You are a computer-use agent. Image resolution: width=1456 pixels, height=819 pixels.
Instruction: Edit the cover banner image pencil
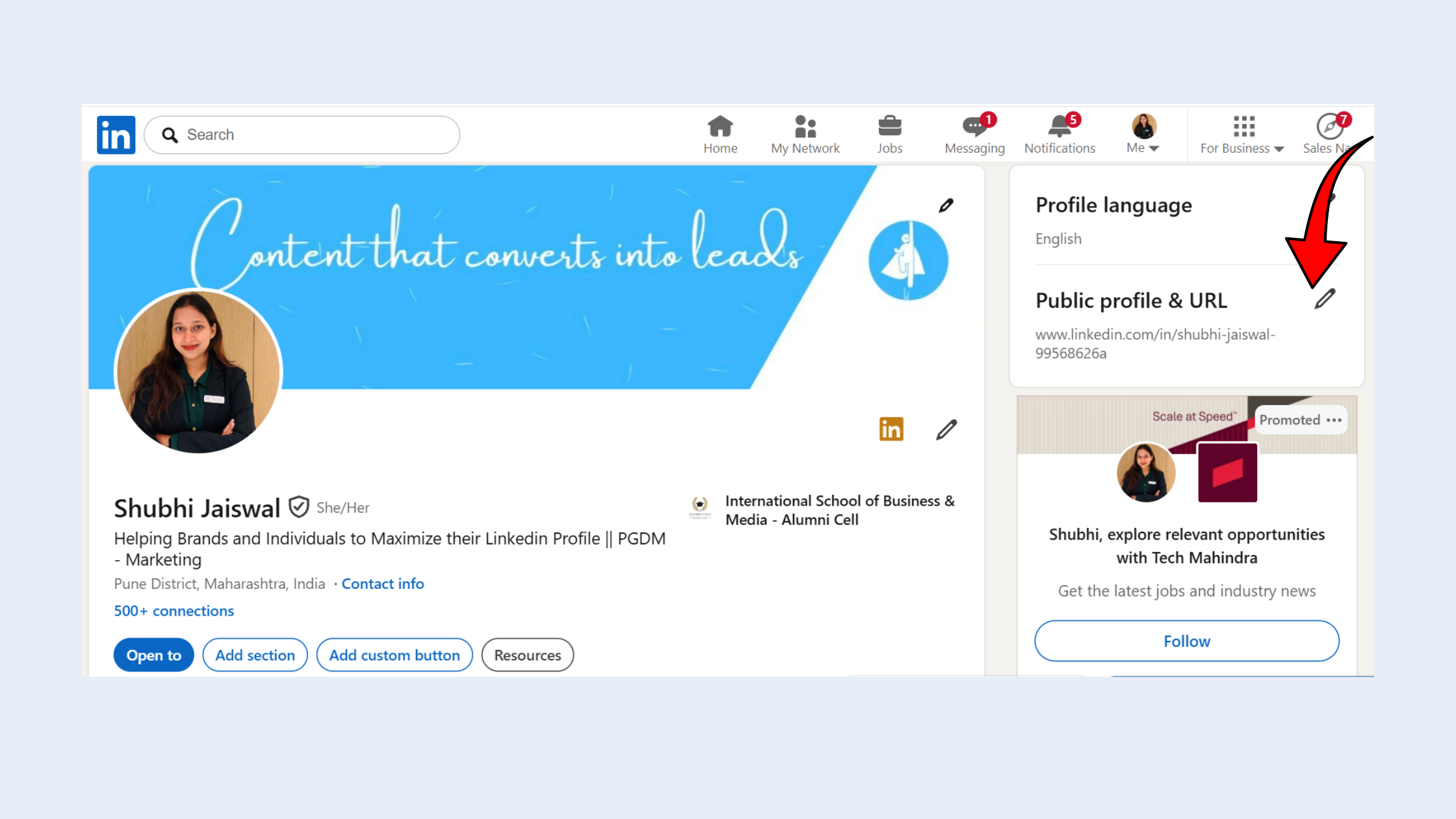(946, 205)
